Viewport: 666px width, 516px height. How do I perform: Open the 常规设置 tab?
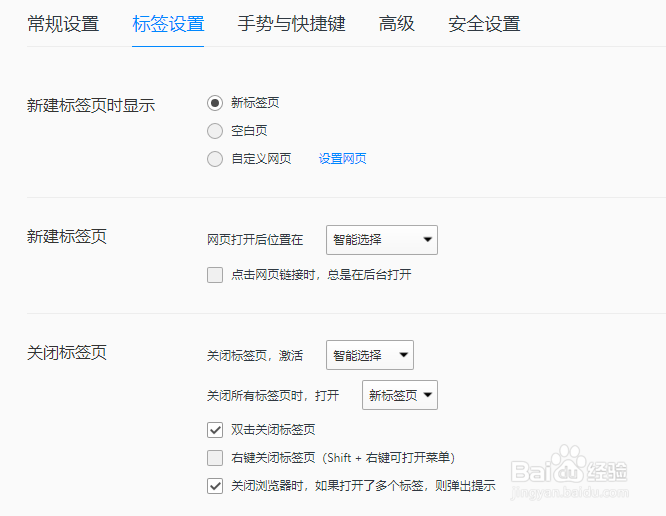[63, 24]
